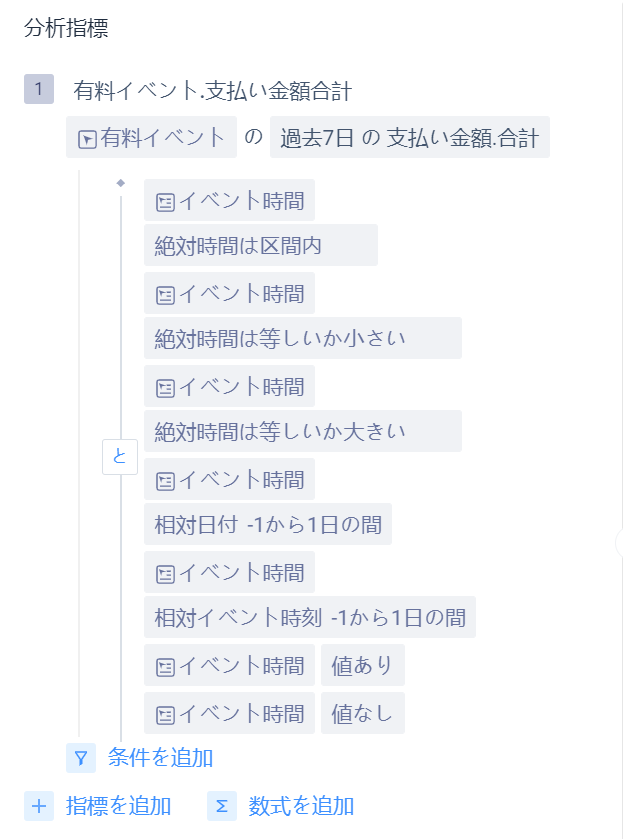Open the 有料イベント event dropdown
The image size is (623, 839).
pos(151,137)
